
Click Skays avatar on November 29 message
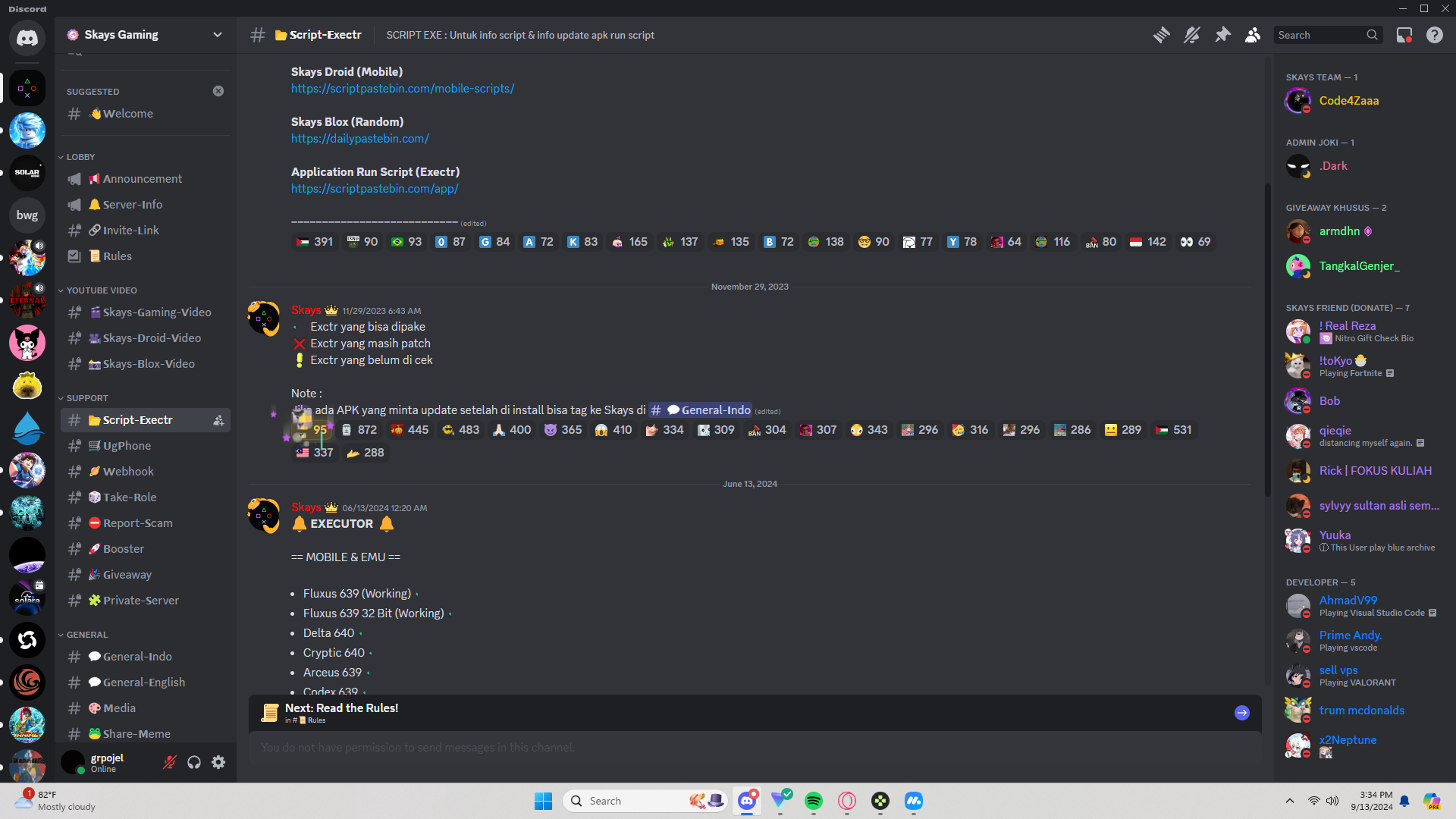pyautogui.click(x=264, y=318)
